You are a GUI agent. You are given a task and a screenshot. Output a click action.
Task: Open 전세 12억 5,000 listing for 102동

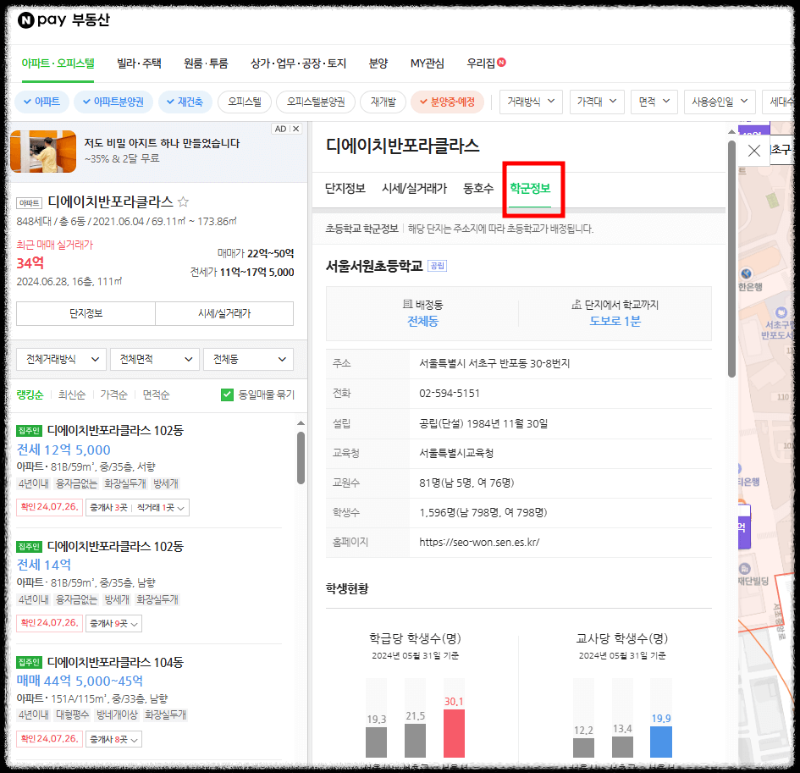[x=64, y=450]
